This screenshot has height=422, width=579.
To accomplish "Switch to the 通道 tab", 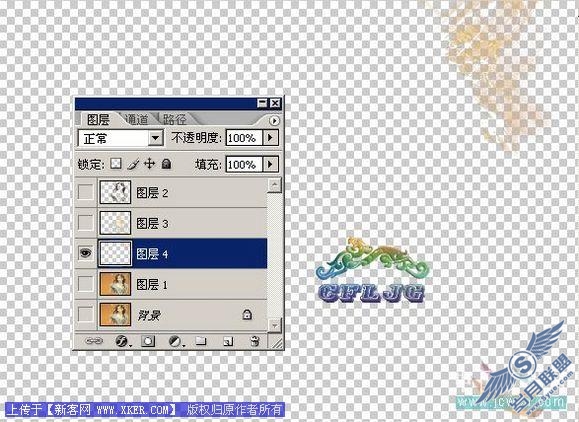I will pos(137,119).
